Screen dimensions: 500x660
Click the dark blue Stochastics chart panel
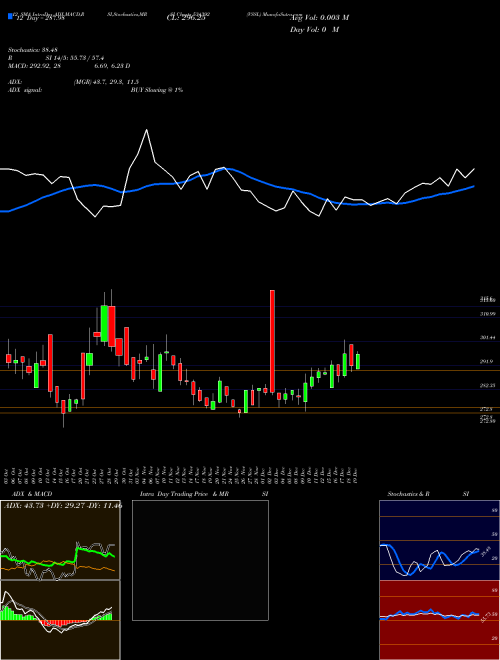coord(439,540)
